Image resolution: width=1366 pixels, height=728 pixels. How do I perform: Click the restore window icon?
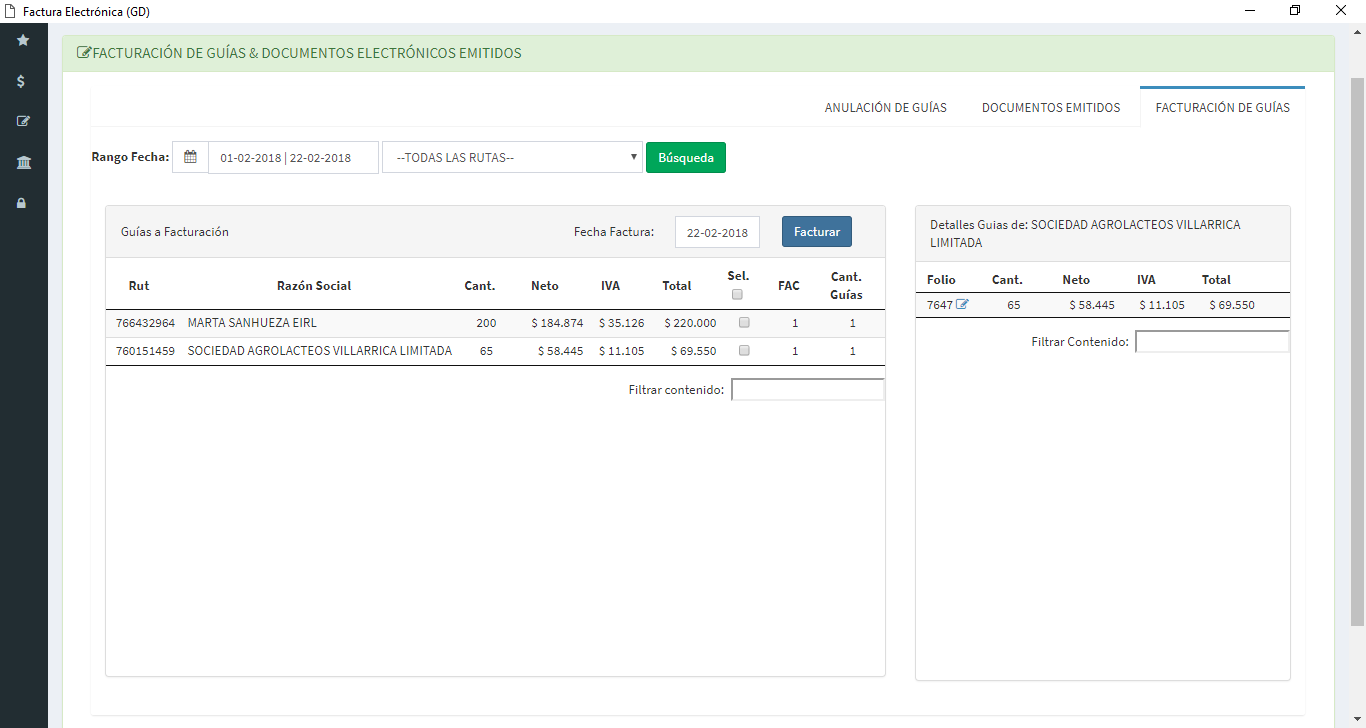[x=1295, y=11]
